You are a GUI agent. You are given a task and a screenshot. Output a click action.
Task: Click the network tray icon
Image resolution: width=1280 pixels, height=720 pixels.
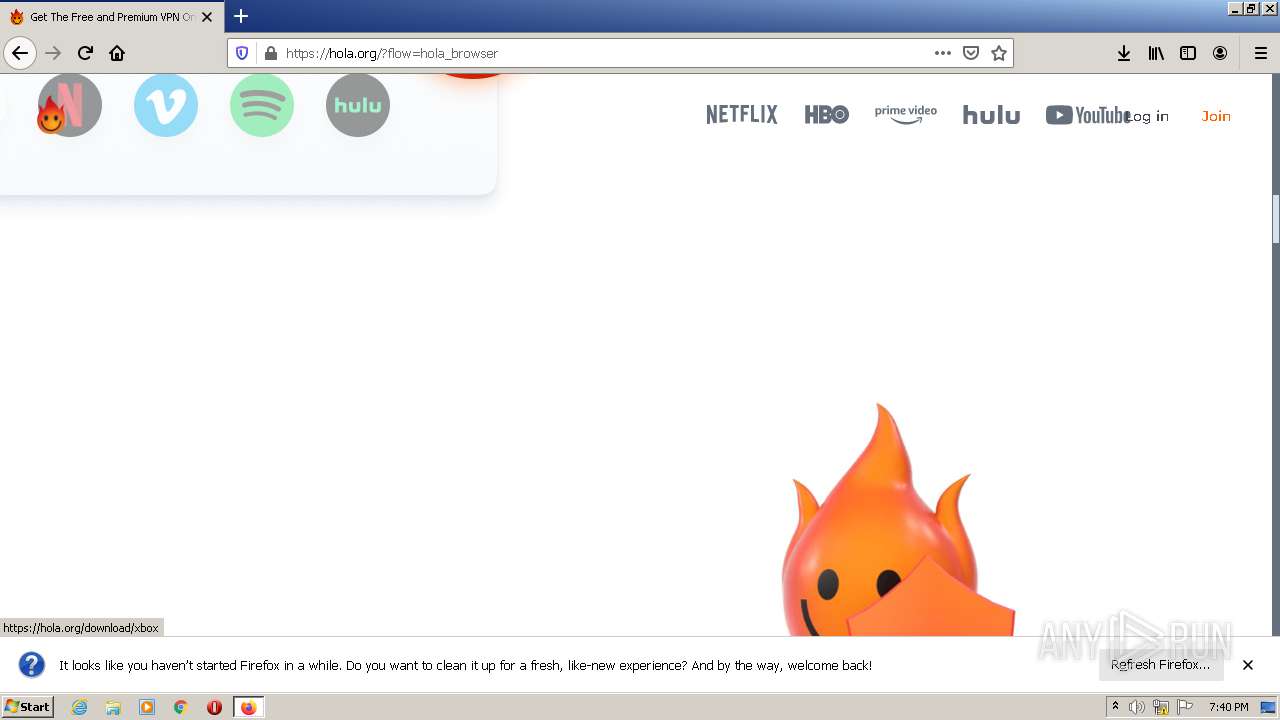[x=1161, y=707]
